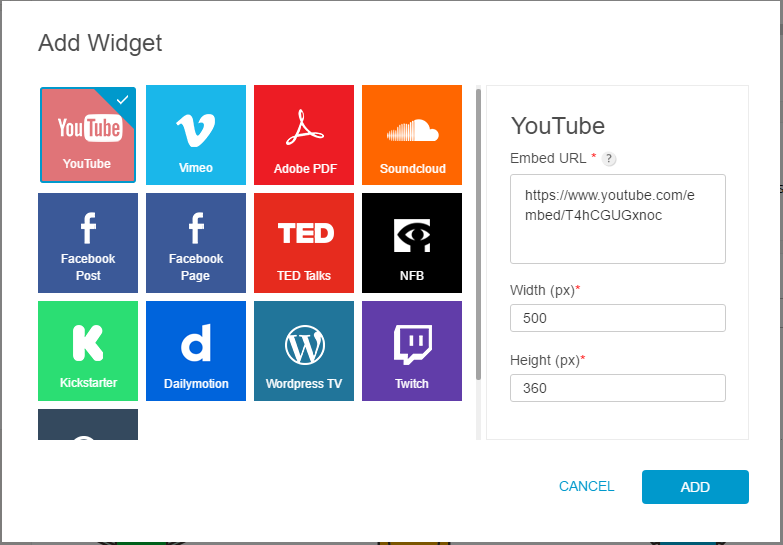The height and width of the screenshot is (545, 783).
Task: Pick the Wordpress TV widget tile
Action: (x=304, y=351)
